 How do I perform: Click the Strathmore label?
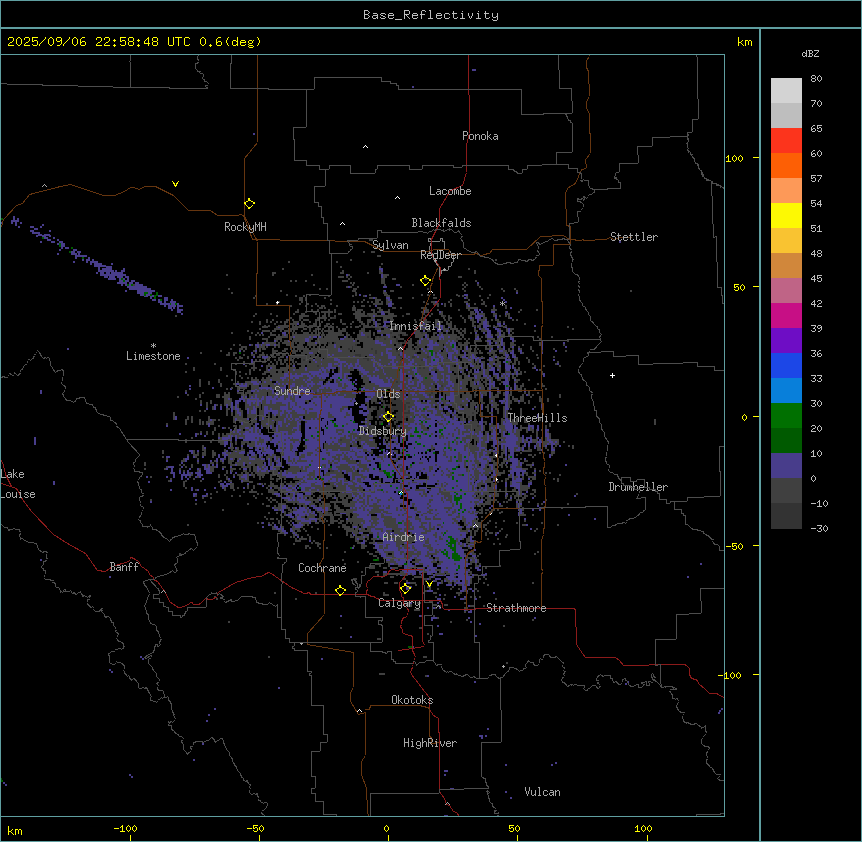pyautogui.click(x=516, y=608)
